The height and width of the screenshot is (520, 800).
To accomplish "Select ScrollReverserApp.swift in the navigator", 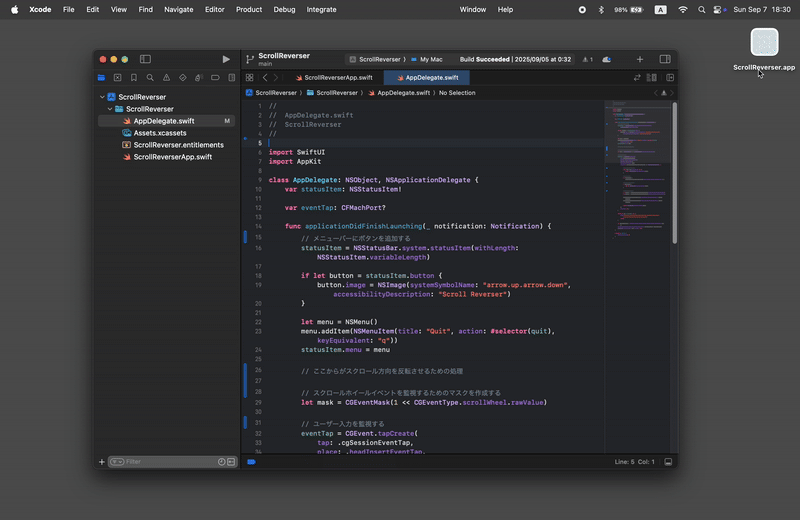I will coord(166,157).
